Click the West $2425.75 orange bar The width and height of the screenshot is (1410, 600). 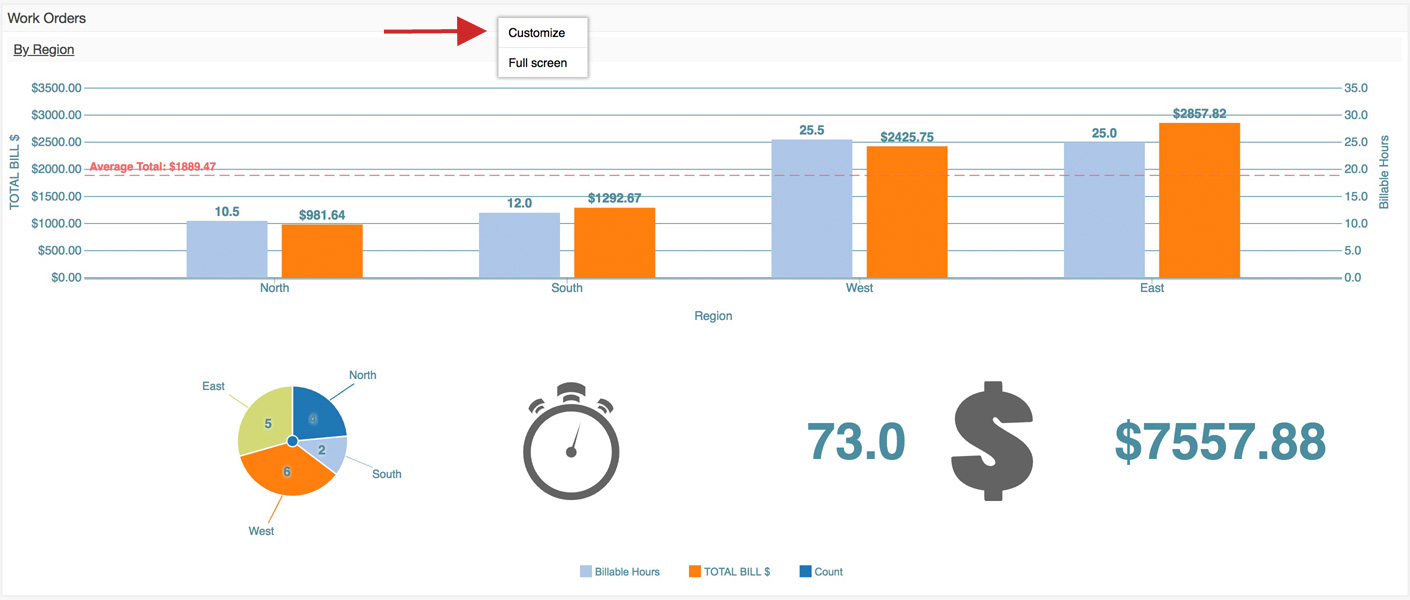coord(907,212)
